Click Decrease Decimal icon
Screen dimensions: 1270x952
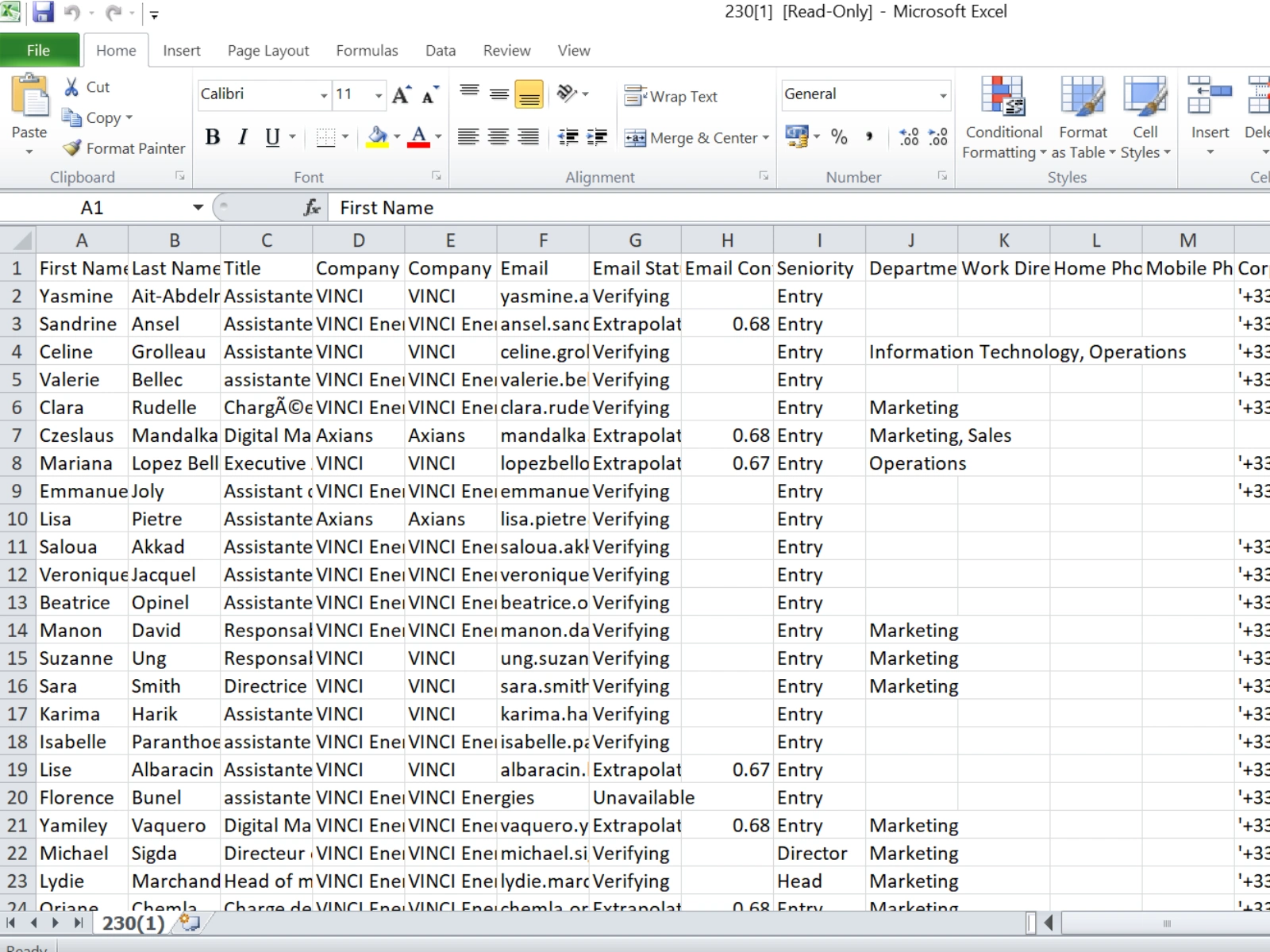click(938, 137)
